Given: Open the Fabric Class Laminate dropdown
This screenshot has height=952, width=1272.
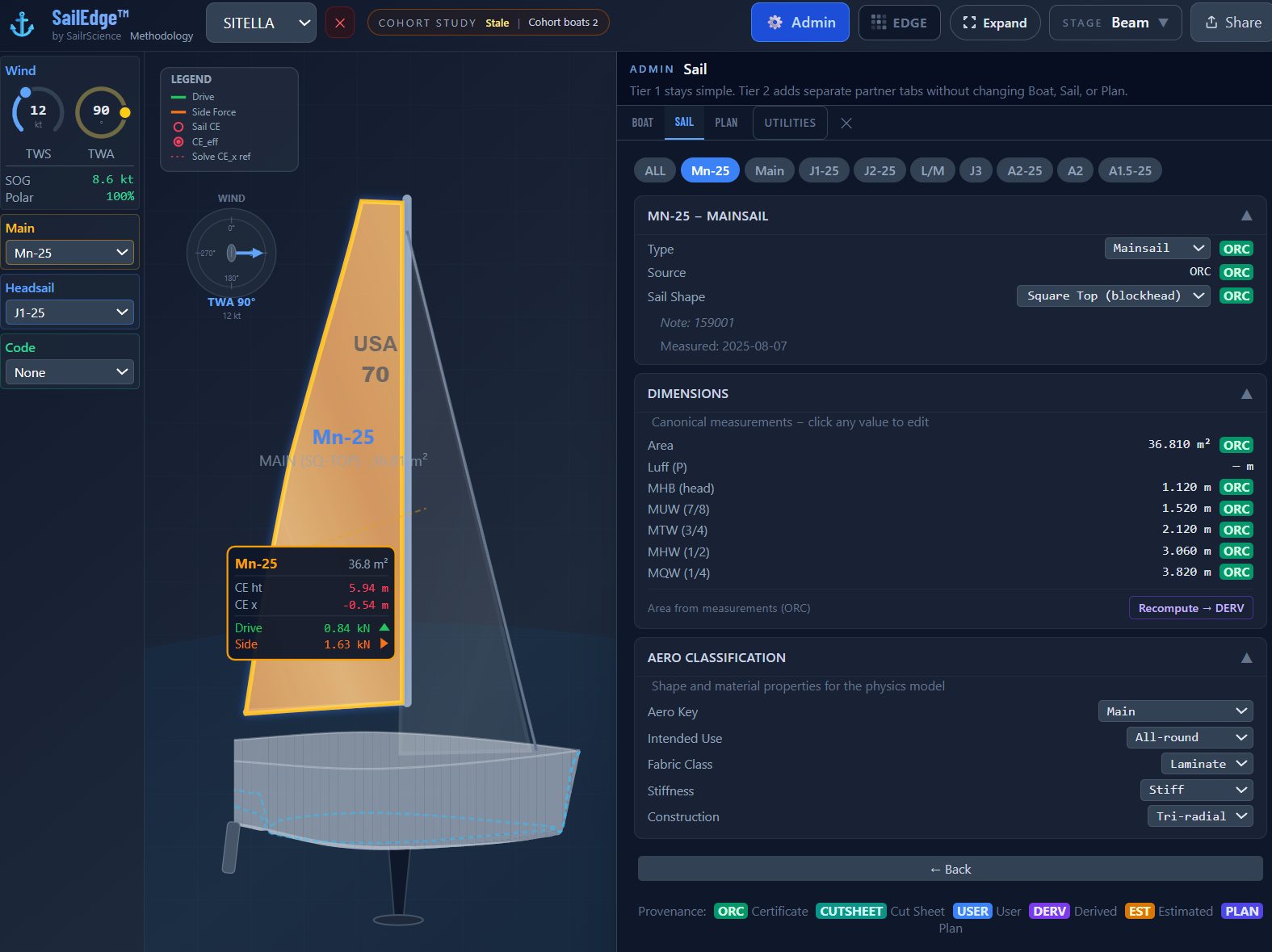Looking at the screenshot, I should [1207, 764].
